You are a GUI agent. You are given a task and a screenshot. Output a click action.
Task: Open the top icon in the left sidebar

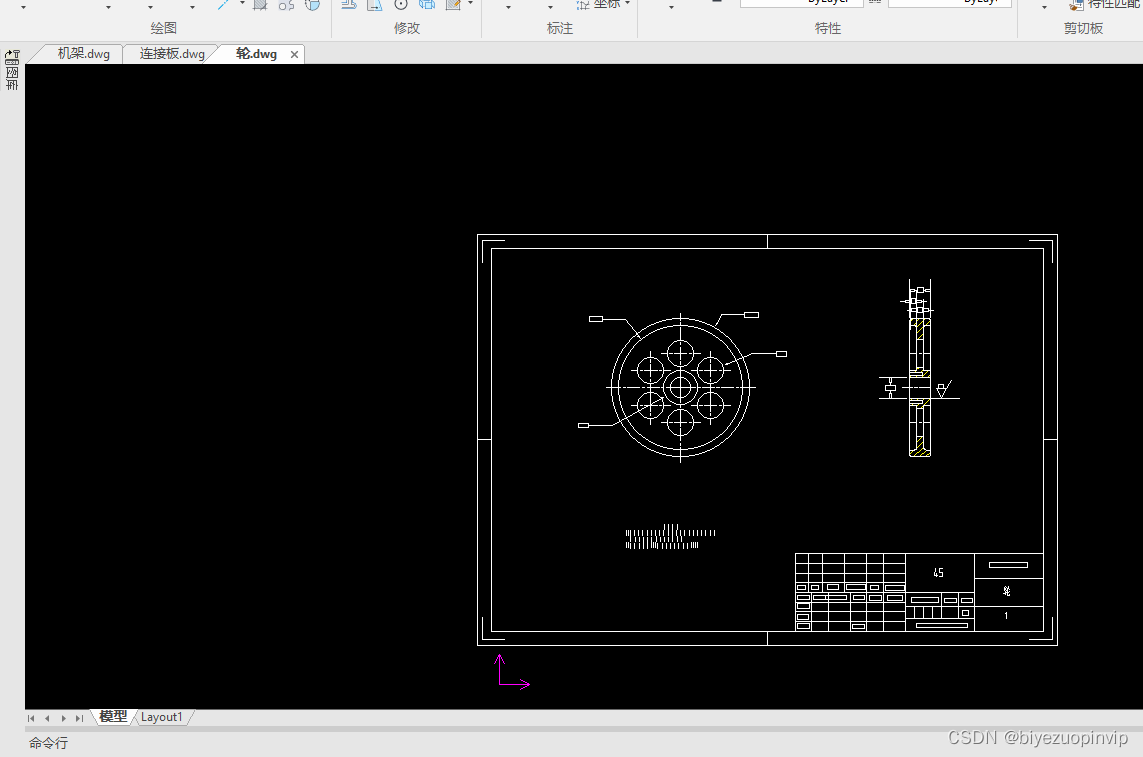[12, 57]
